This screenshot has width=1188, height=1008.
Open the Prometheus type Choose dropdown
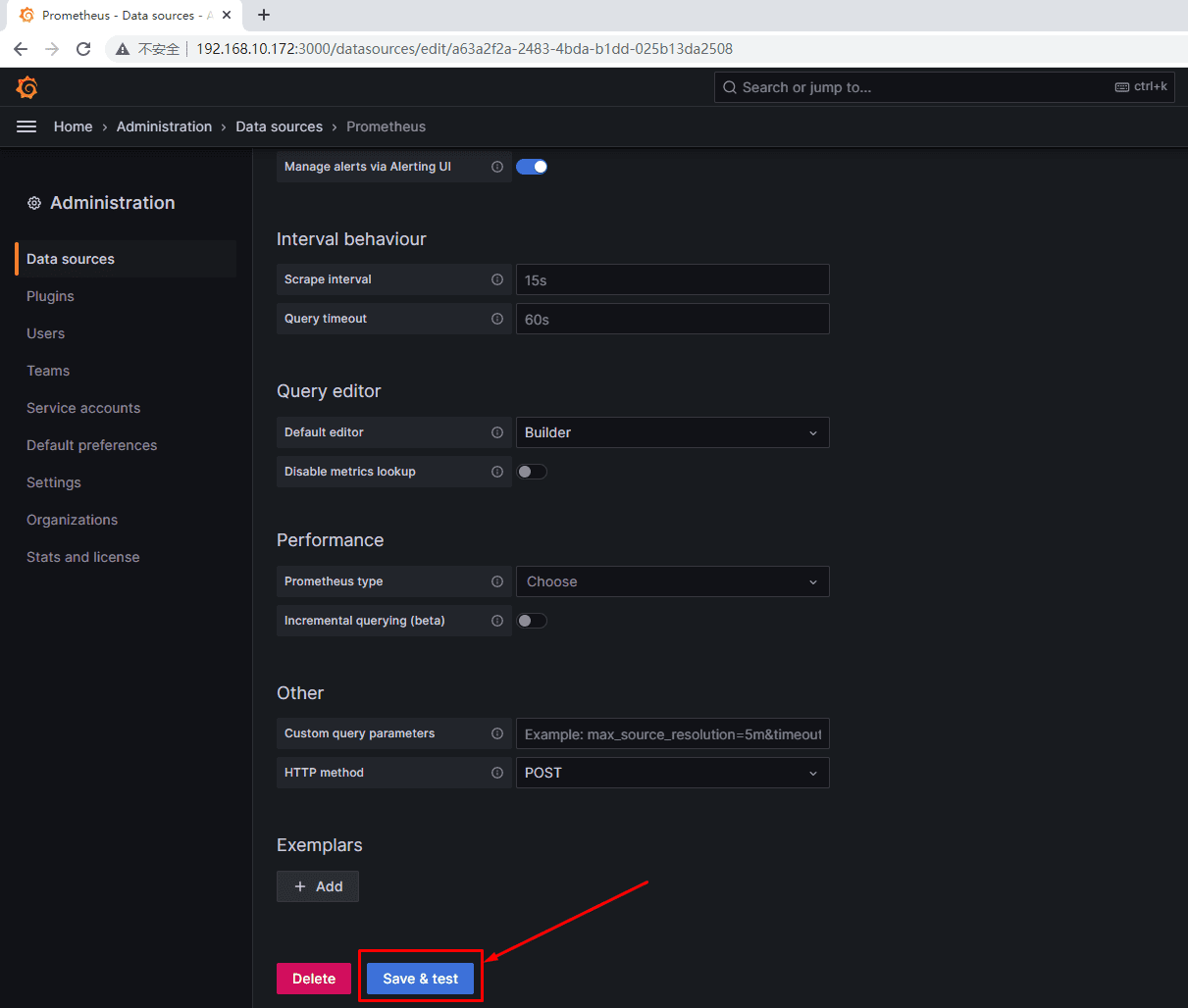[673, 581]
